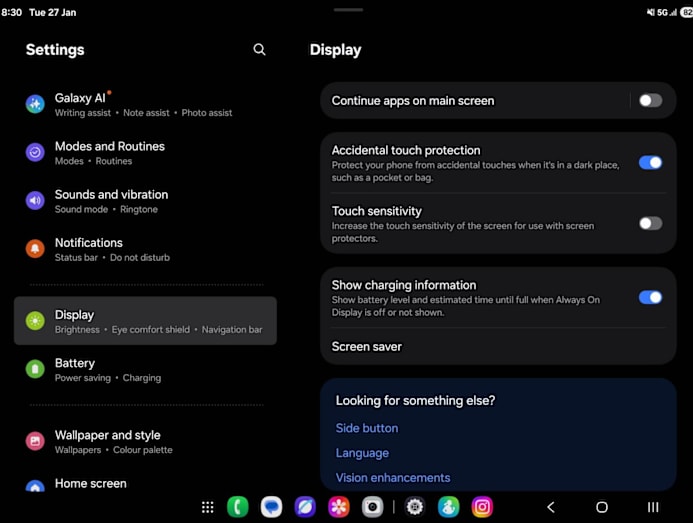This screenshot has height=523, width=693.
Task: Go to Sounds and vibration settings
Action: pyautogui.click(x=111, y=201)
